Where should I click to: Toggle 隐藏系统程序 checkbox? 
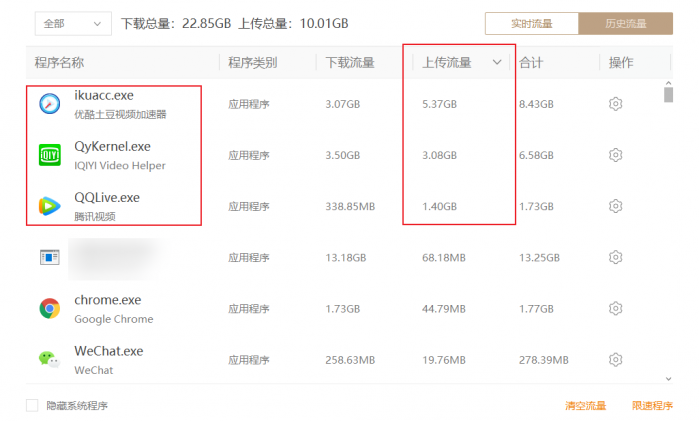coord(32,406)
